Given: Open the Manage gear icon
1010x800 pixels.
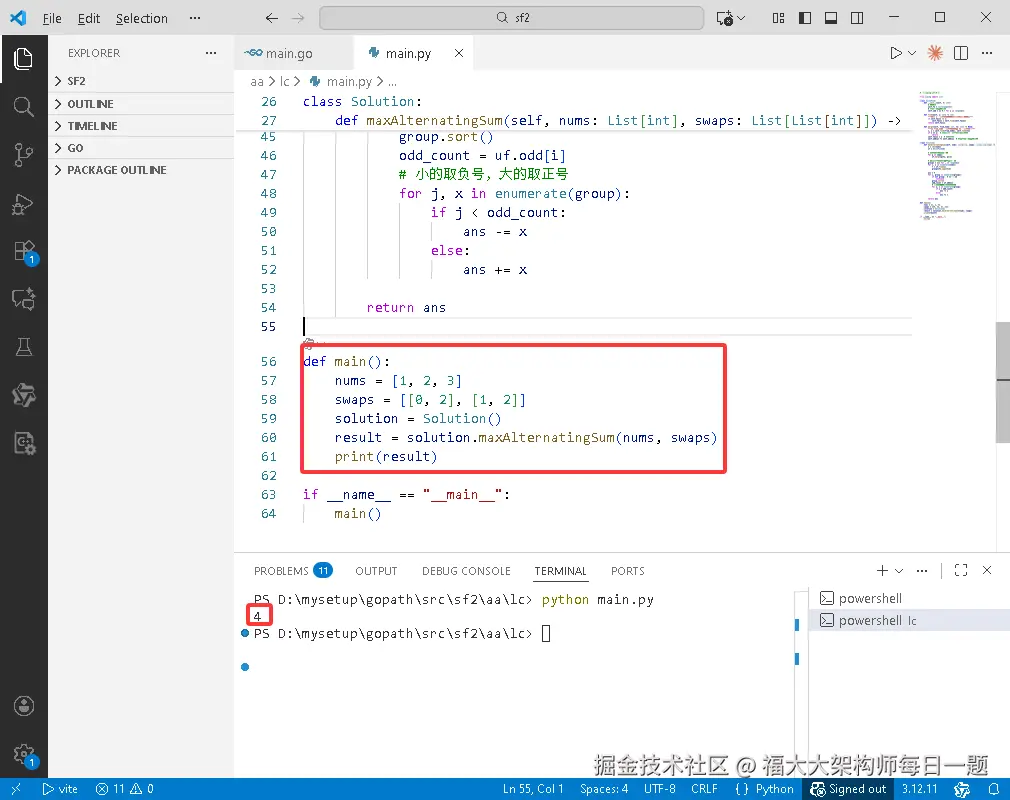Looking at the screenshot, I should click(x=24, y=754).
